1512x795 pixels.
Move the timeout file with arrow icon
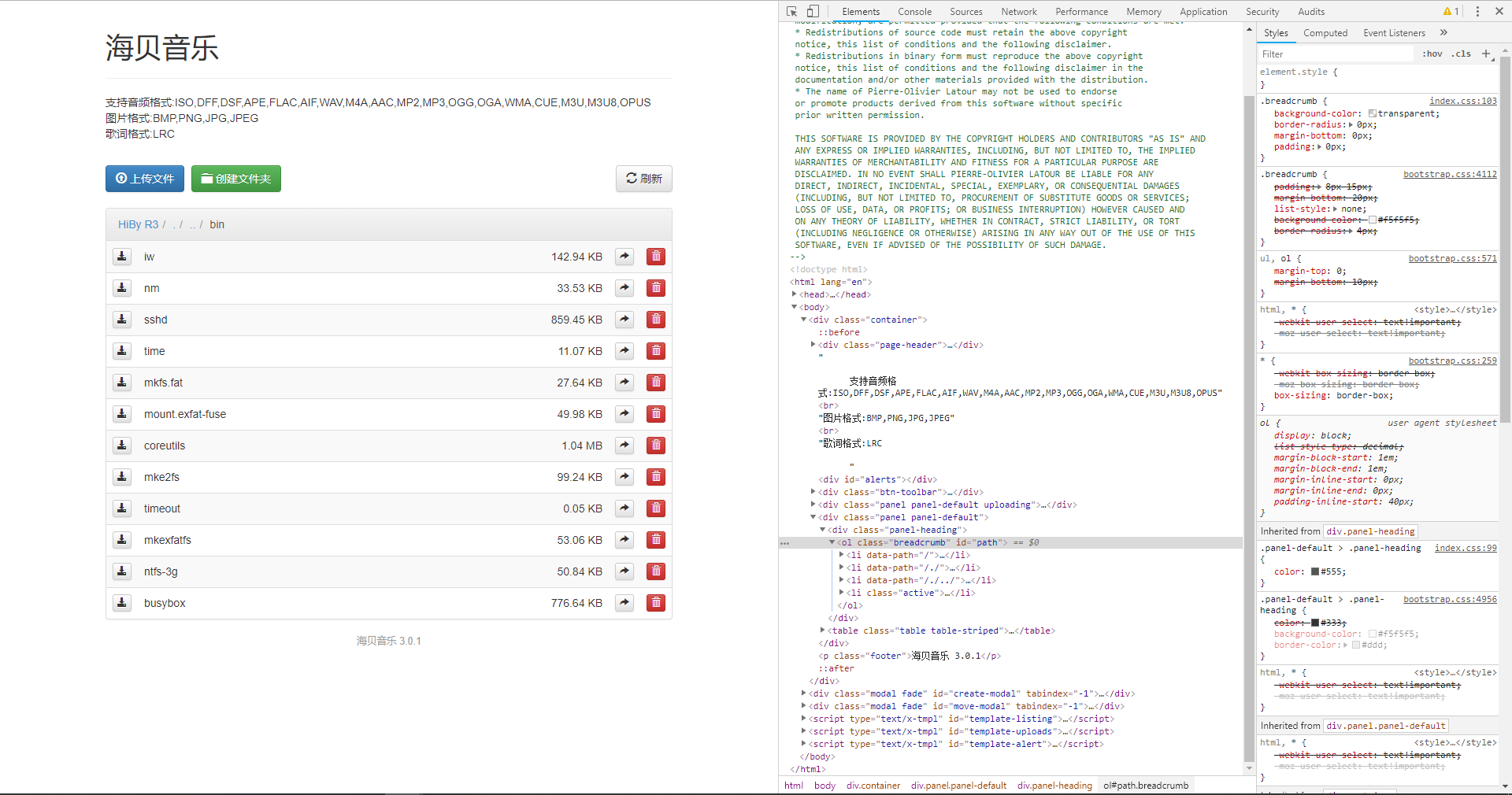click(624, 508)
